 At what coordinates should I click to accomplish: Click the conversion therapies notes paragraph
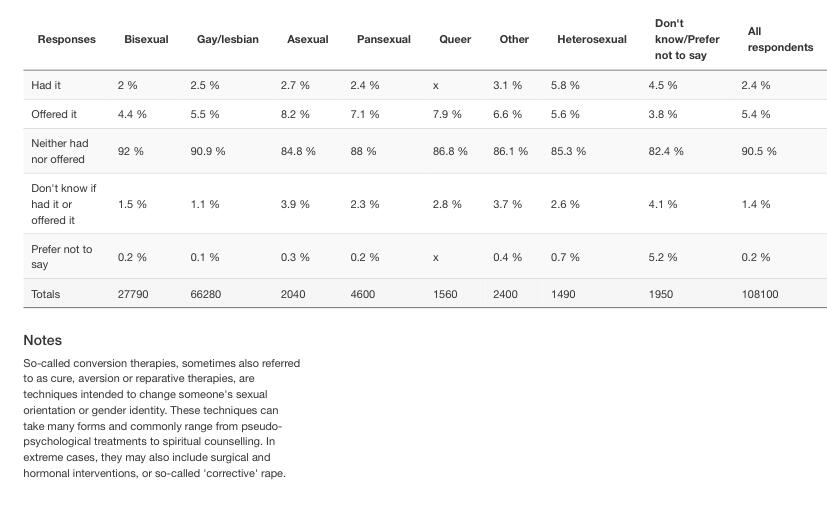[162, 418]
